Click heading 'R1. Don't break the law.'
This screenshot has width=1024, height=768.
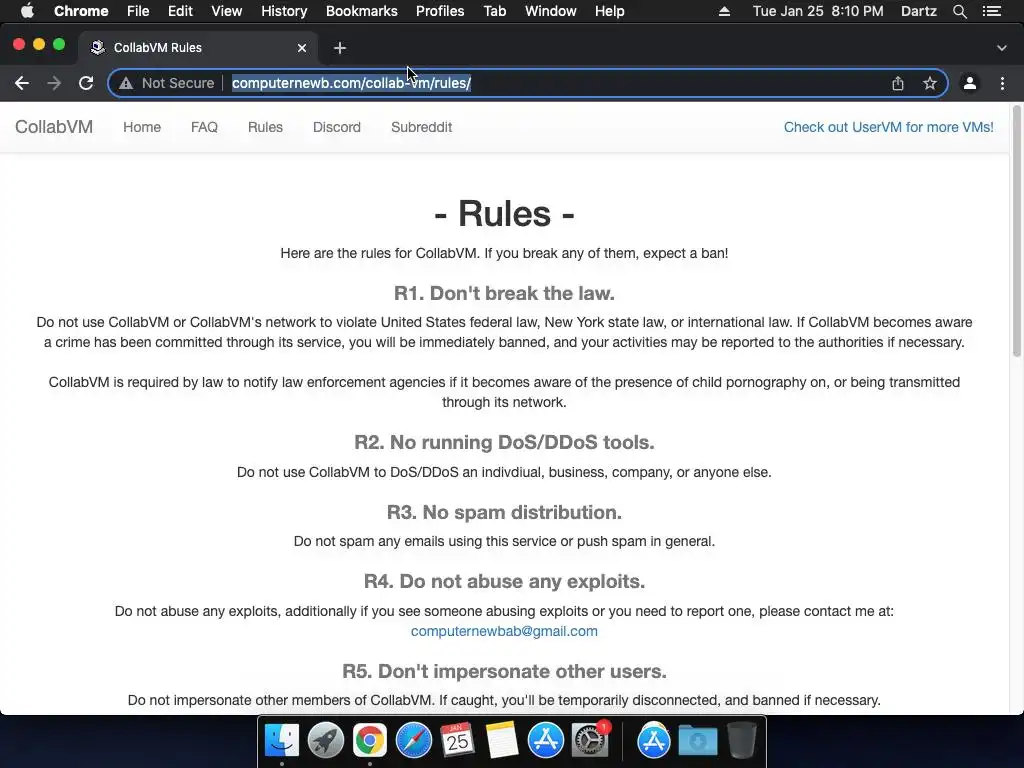click(x=504, y=293)
